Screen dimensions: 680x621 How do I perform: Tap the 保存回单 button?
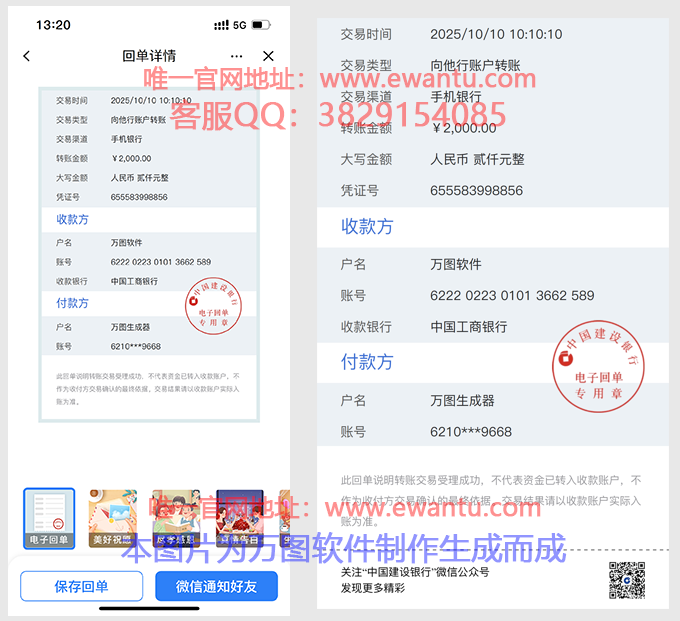point(82,586)
